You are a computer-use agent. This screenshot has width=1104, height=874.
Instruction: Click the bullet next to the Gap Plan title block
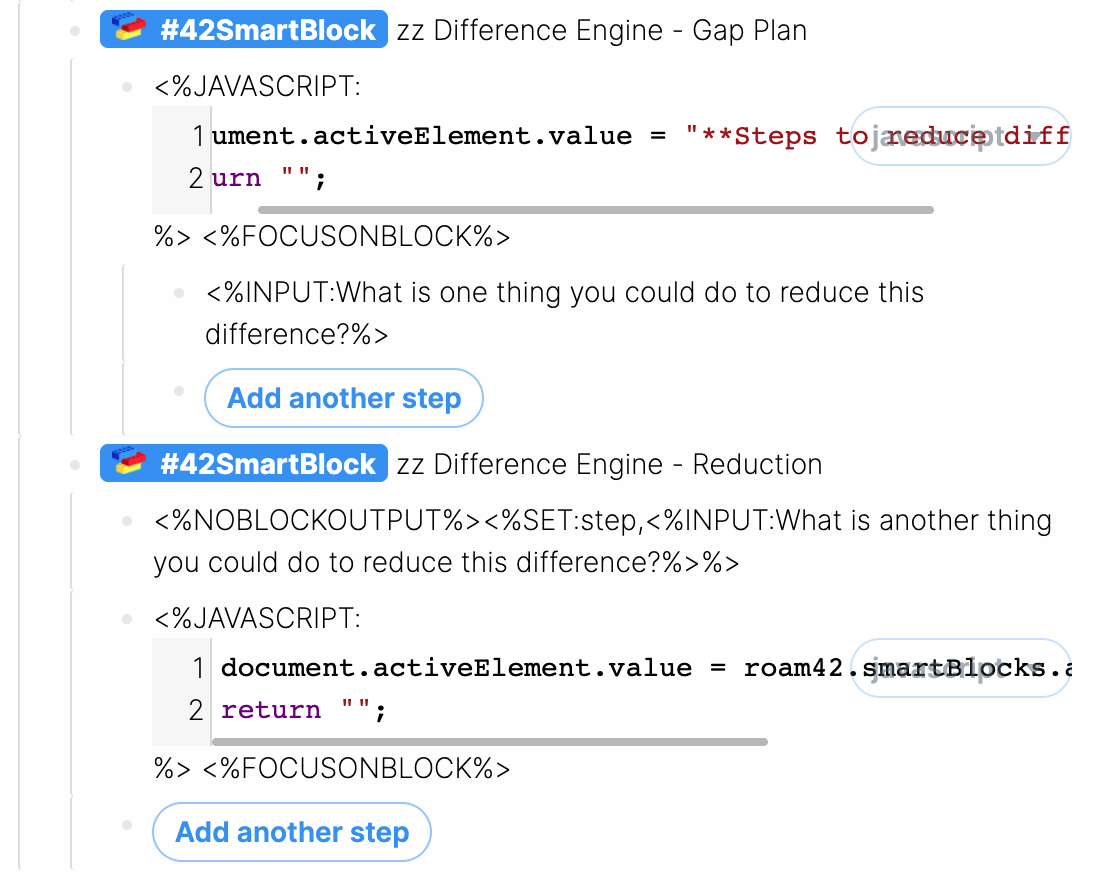click(75, 29)
